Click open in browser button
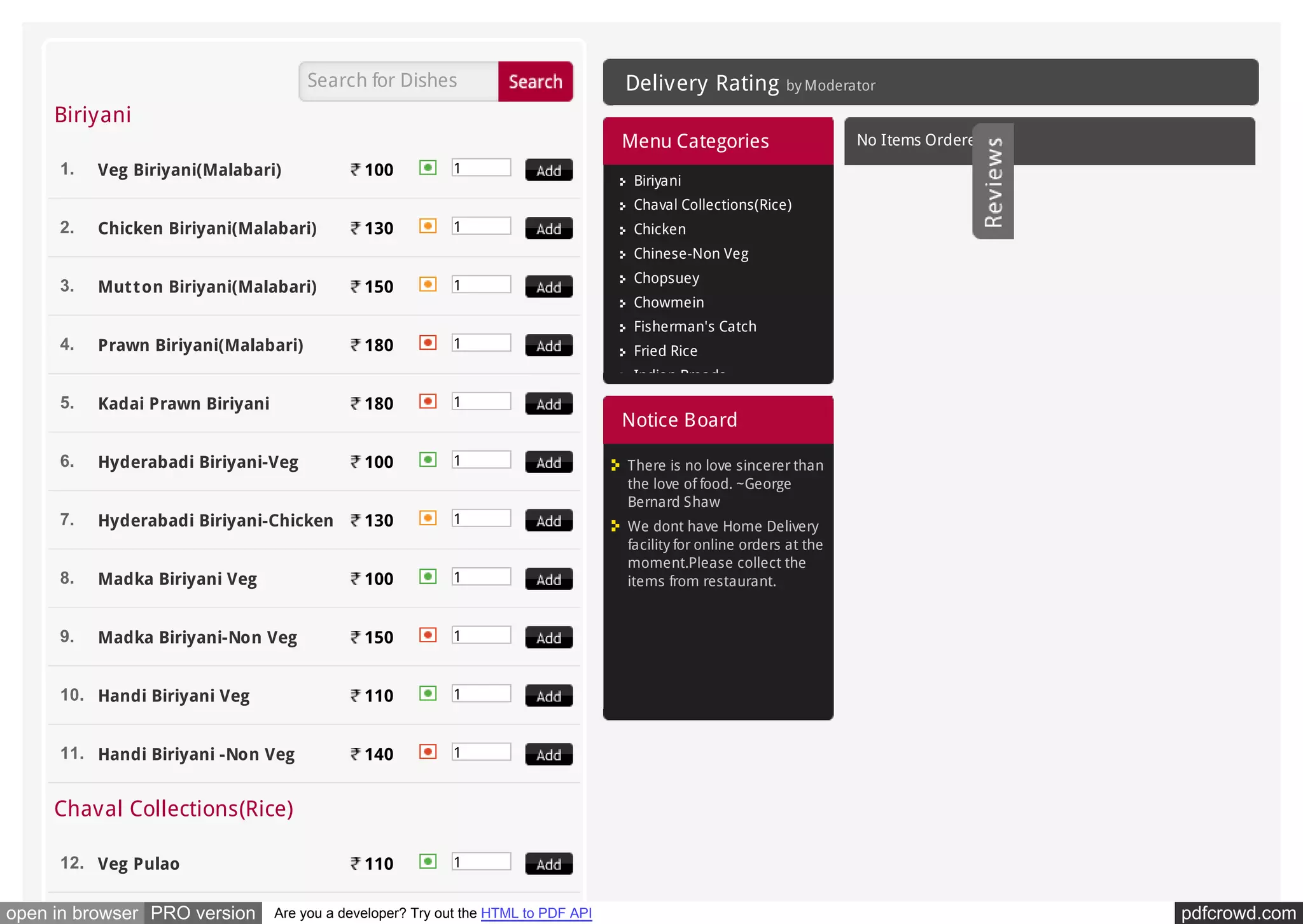This screenshot has width=1303, height=924. tap(72, 913)
